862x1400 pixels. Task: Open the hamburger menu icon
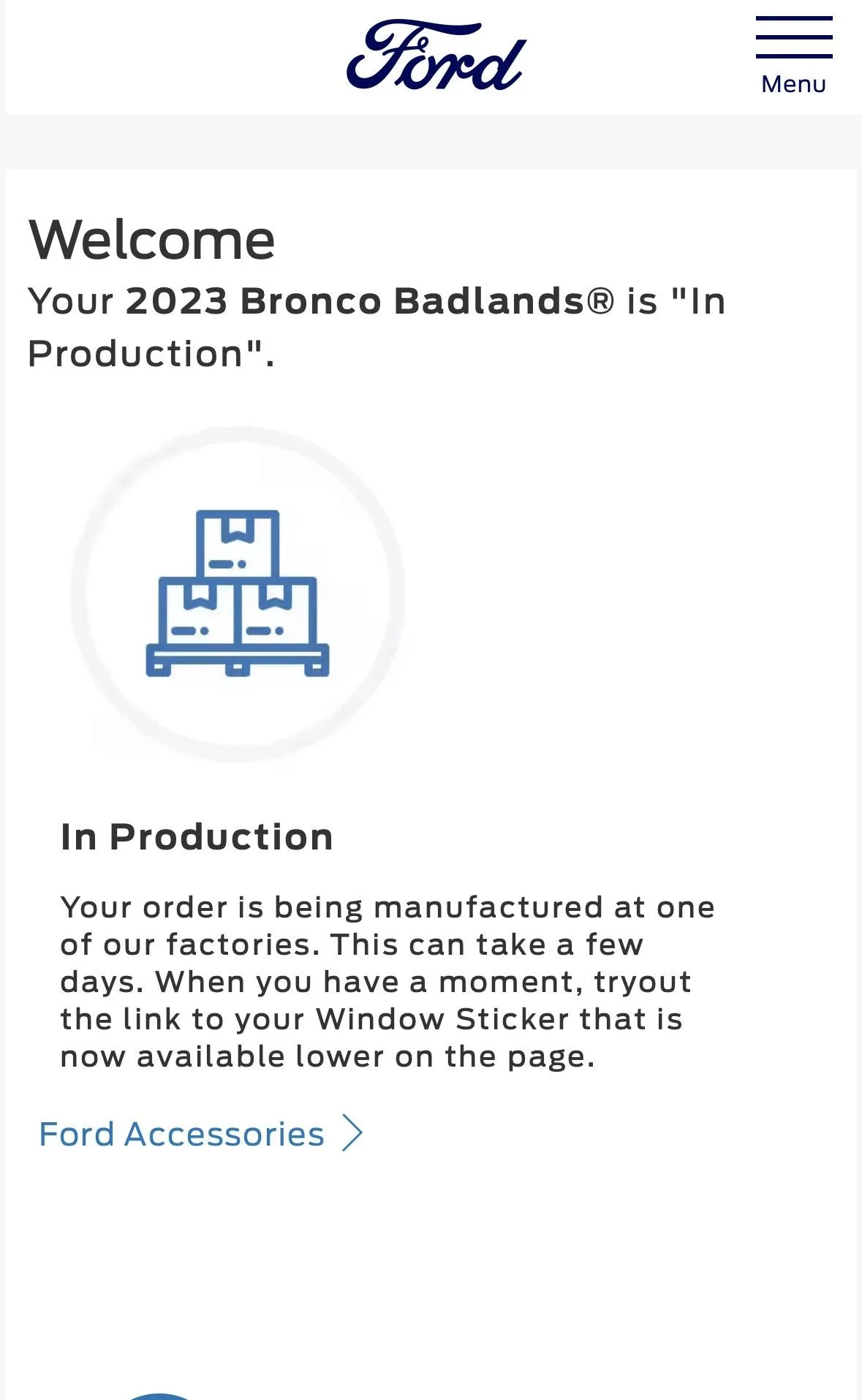[x=794, y=37]
